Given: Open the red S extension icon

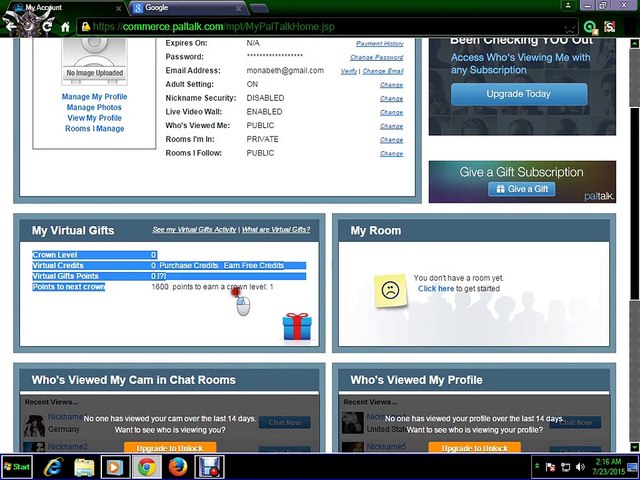Looking at the screenshot, I should 609,27.
